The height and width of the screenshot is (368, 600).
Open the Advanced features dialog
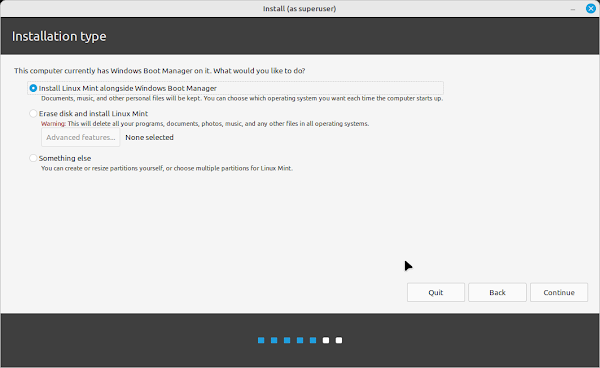[x=80, y=137]
